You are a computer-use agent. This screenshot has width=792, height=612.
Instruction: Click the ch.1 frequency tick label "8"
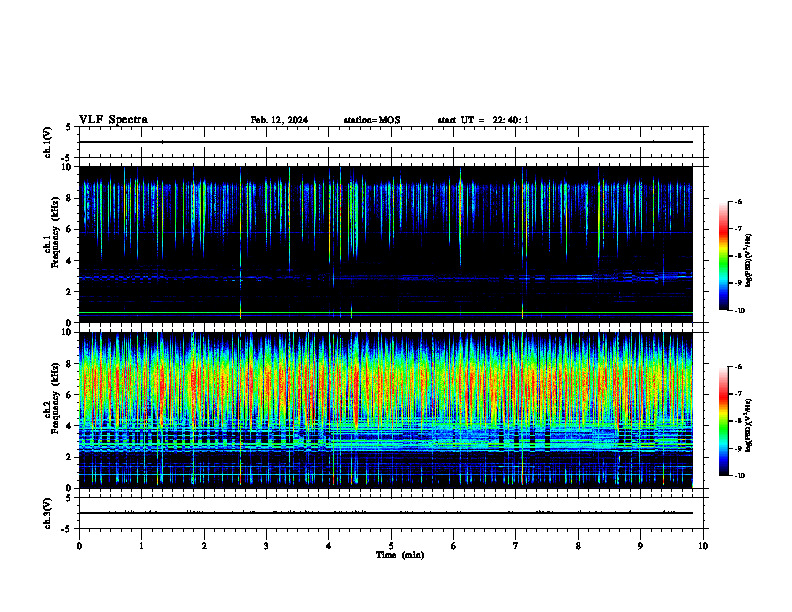pos(69,198)
